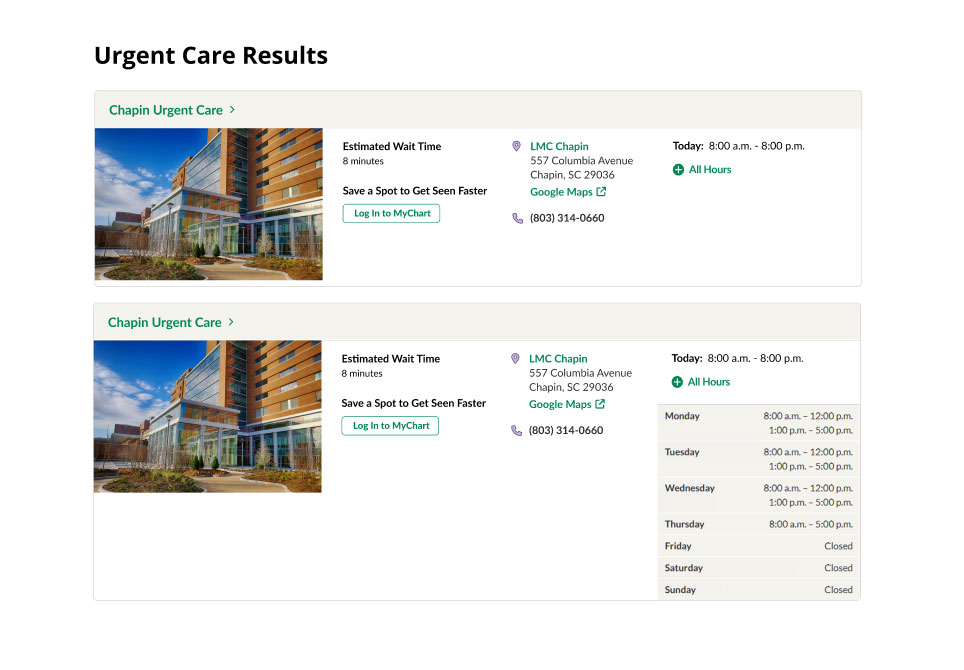Screen dimensions: 964x670
Task: Click Log In to MyChart in the second card
Action: point(391,425)
